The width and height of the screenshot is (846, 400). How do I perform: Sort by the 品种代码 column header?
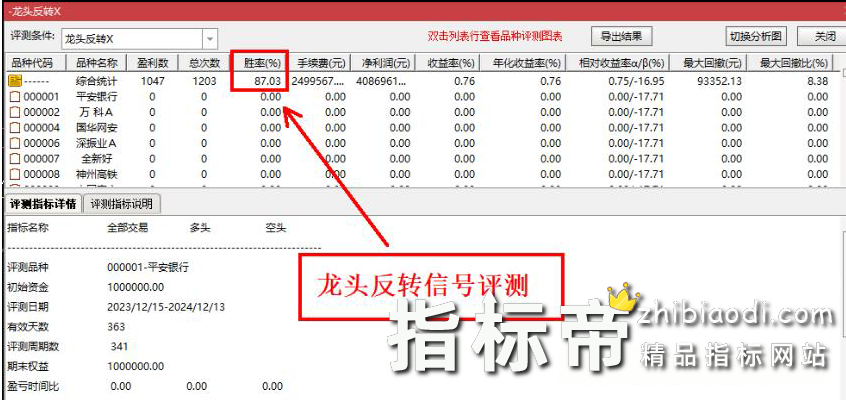click(x=35, y=63)
